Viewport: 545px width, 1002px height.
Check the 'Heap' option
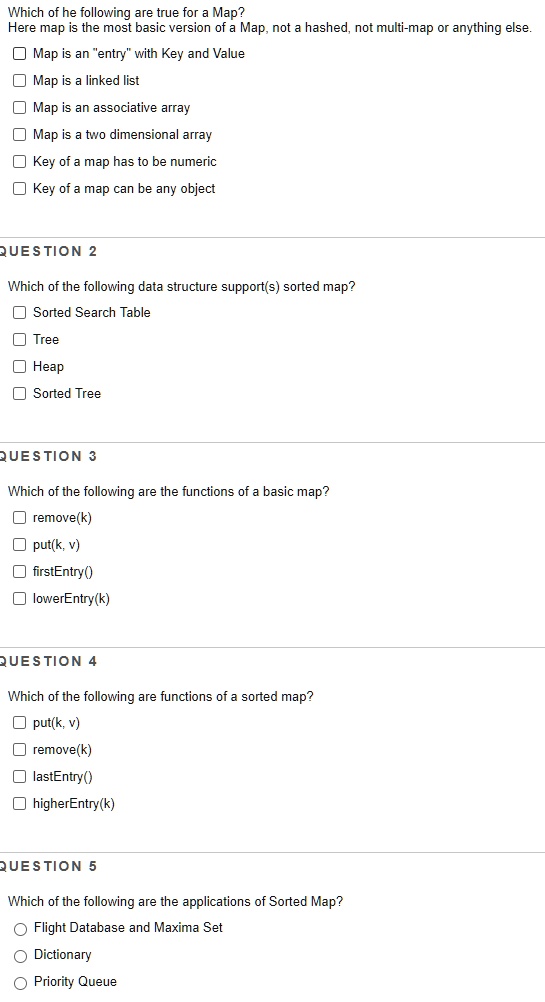[x=20, y=367]
